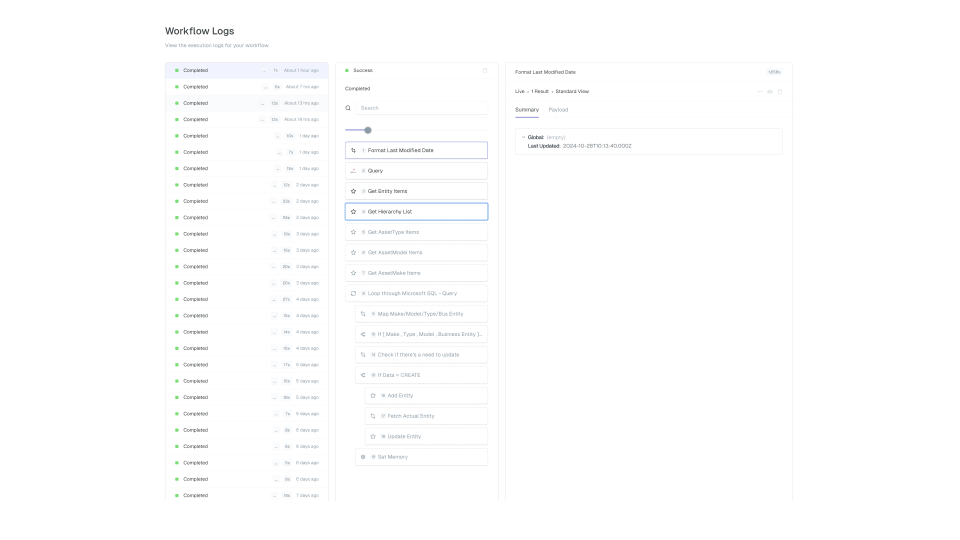Screen dimensions: 960x540
Task: Click the loop icon on Loop through Microsoft SQL
Action: pos(353,294)
